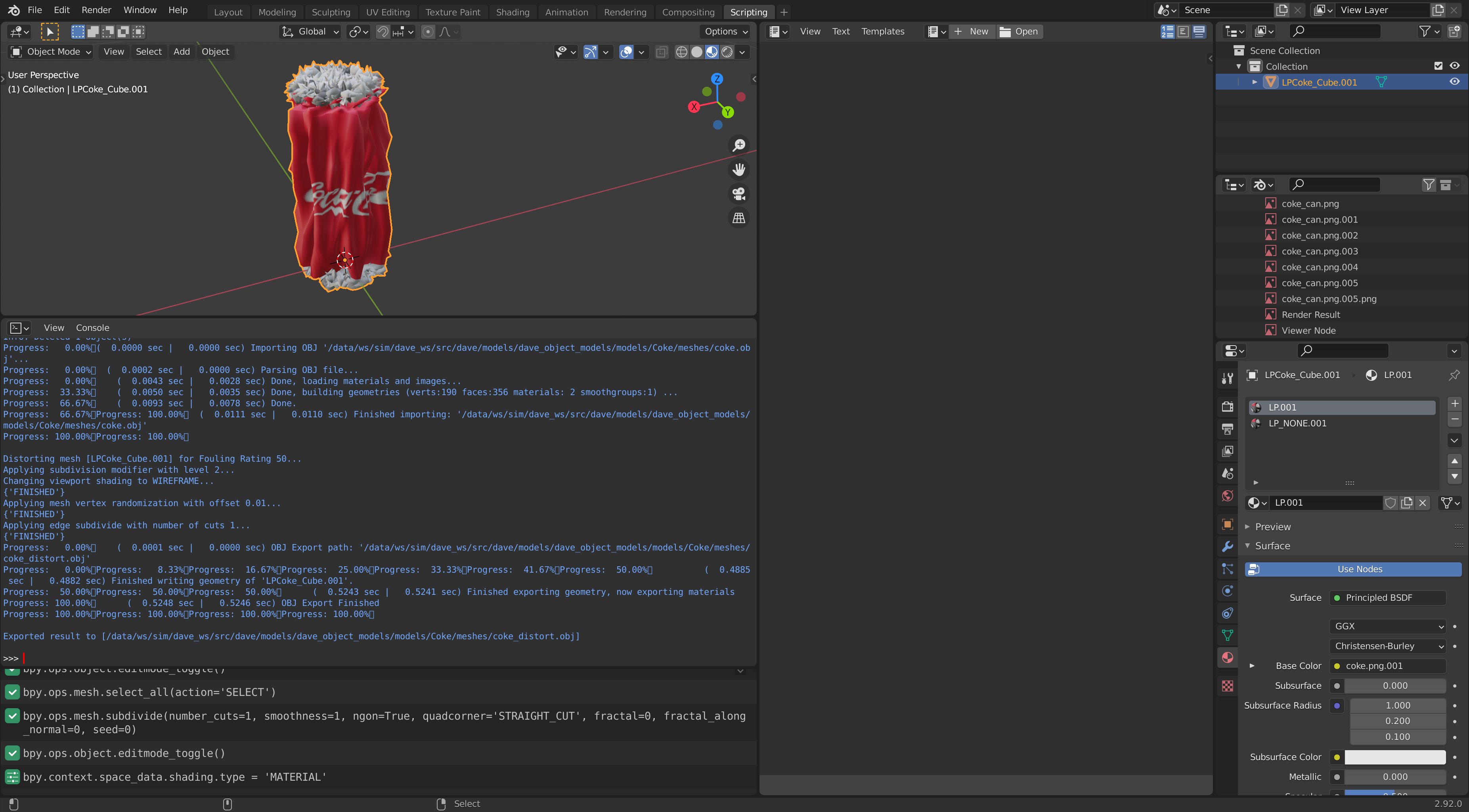Open World properties tab icon
The height and width of the screenshot is (812, 1469).
point(1227,495)
